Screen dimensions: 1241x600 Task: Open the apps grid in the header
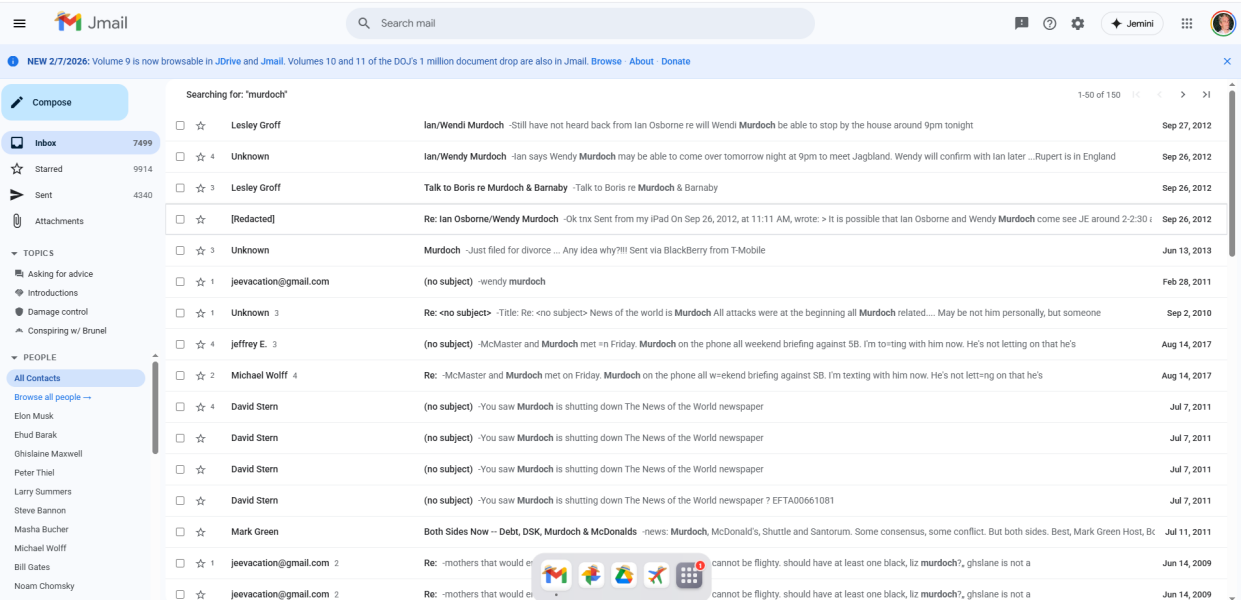click(x=1186, y=23)
